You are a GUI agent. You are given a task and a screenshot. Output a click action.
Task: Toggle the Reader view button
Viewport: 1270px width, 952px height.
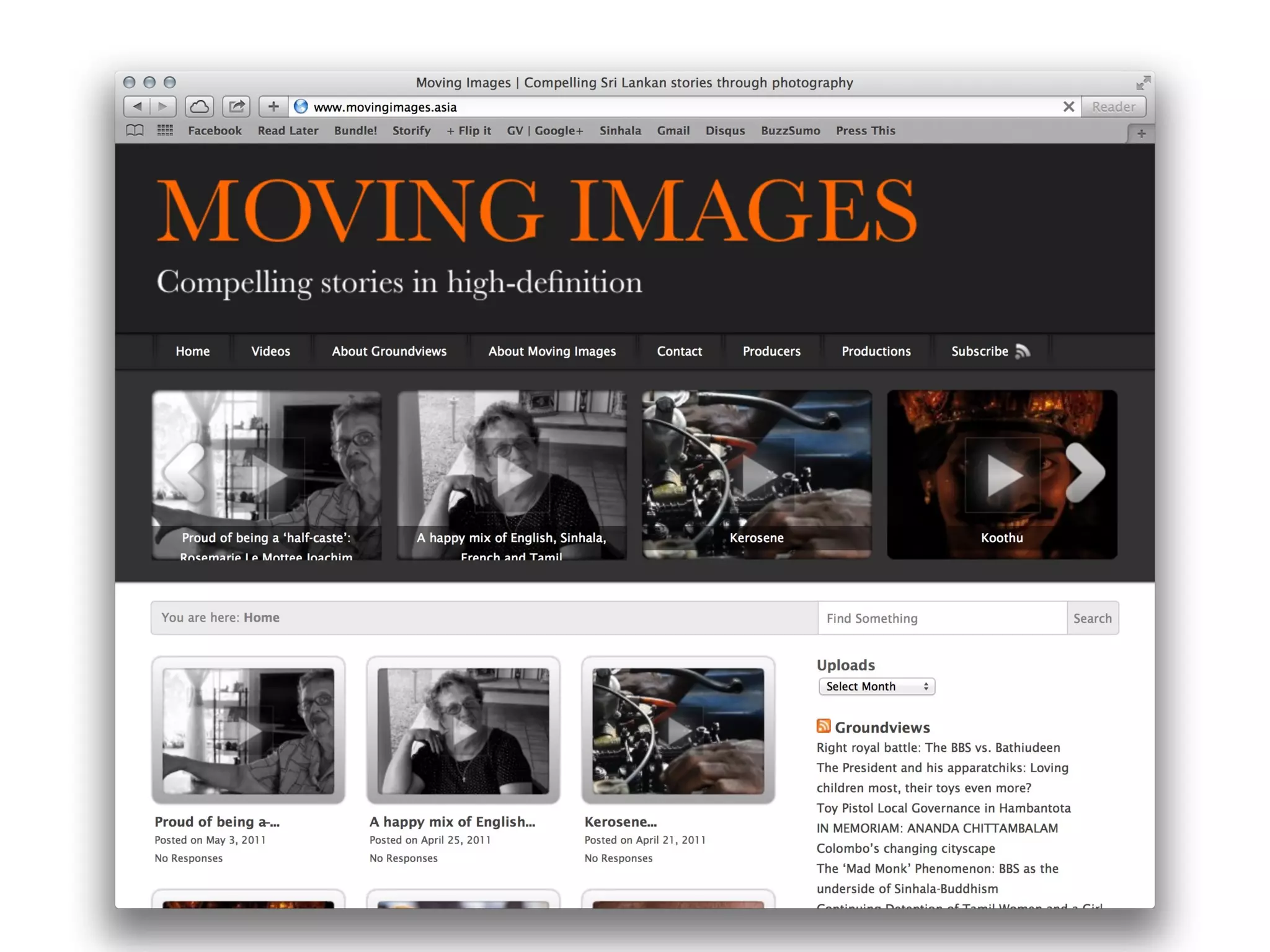1113,107
